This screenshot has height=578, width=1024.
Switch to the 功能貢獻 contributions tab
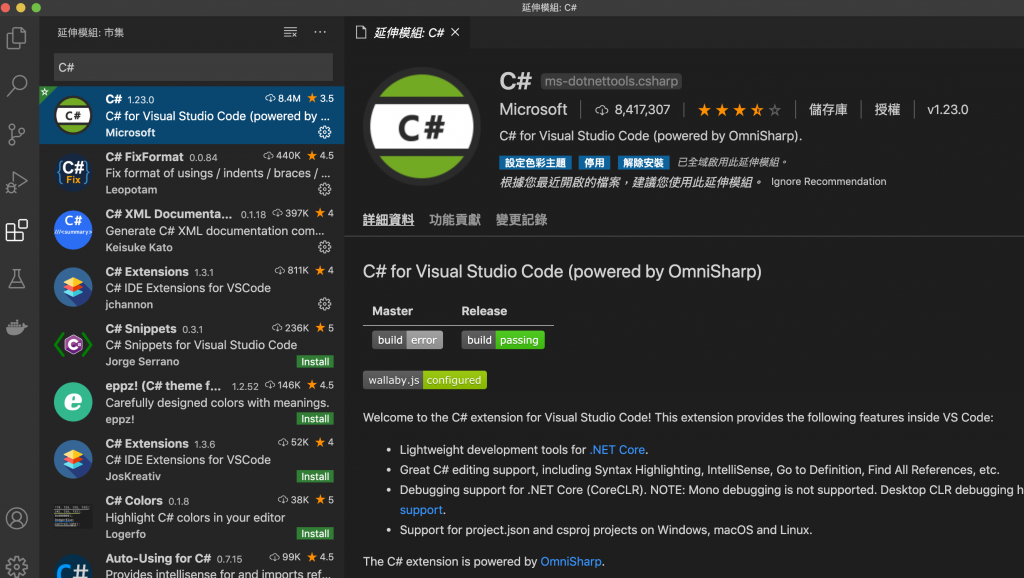(455, 220)
